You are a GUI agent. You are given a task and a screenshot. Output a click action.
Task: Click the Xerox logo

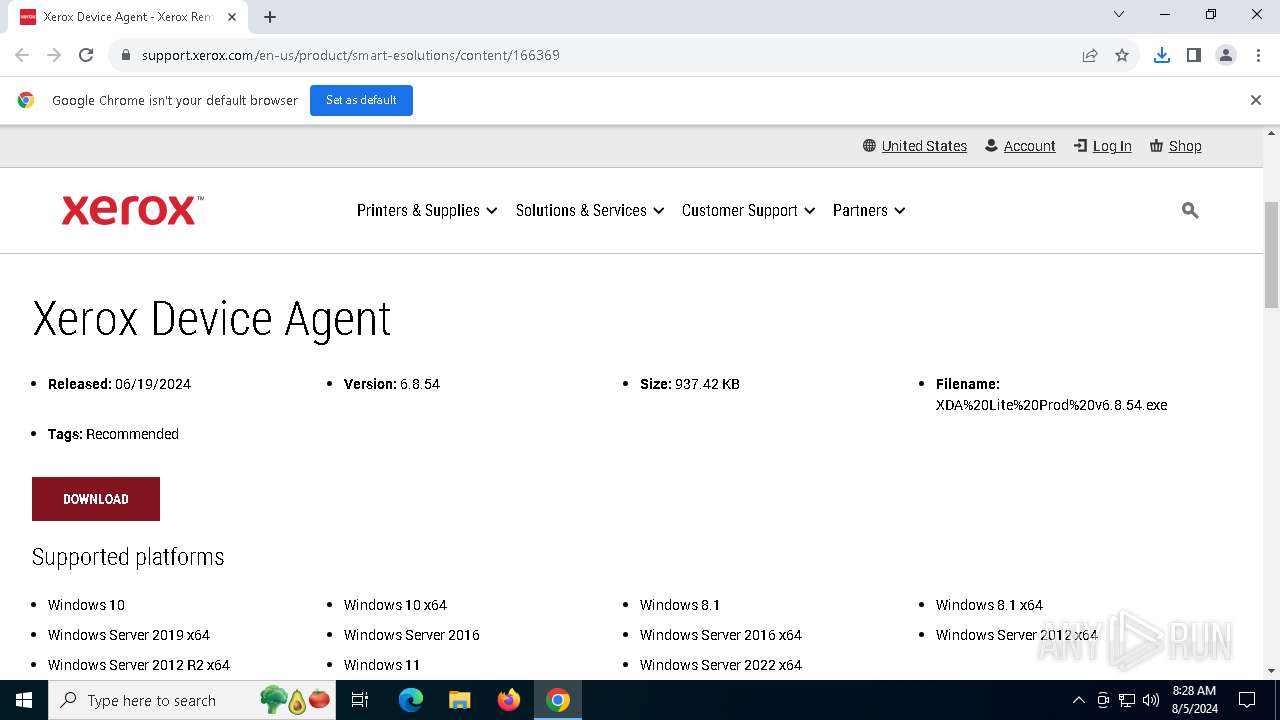132,210
